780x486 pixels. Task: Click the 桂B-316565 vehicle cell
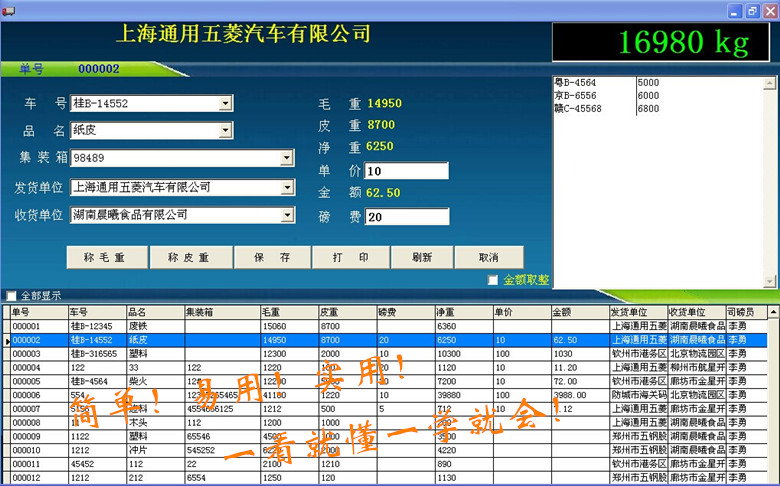pyautogui.click(x=97, y=354)
